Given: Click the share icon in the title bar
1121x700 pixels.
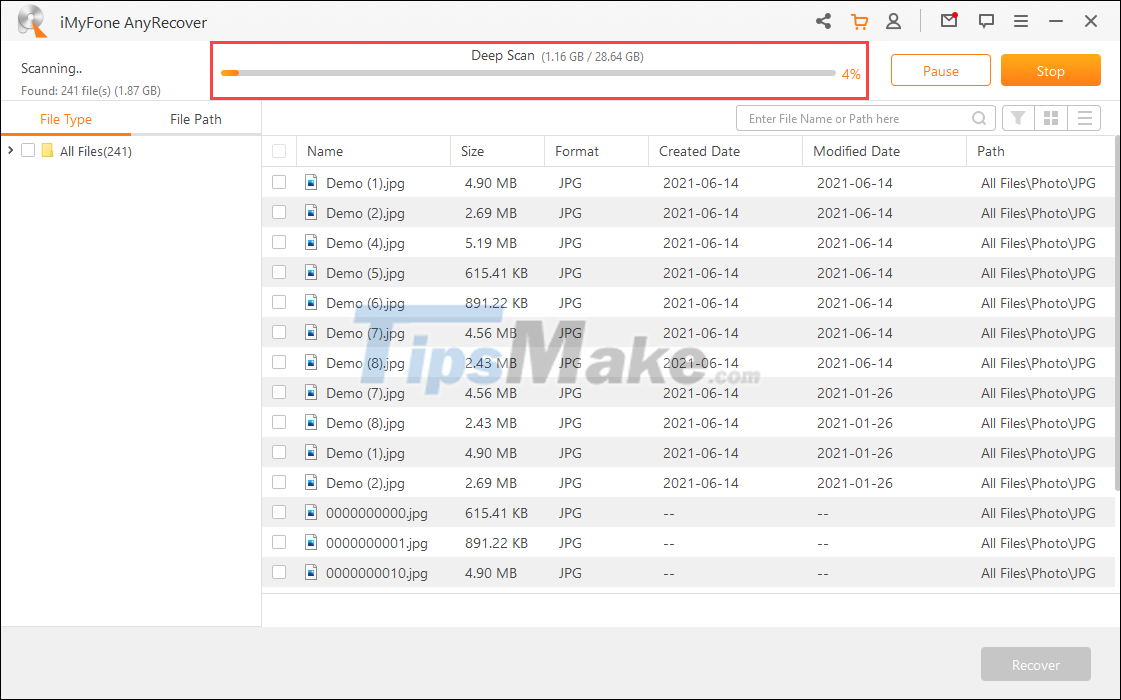Looking at the screenshot, I should point(823,20).
